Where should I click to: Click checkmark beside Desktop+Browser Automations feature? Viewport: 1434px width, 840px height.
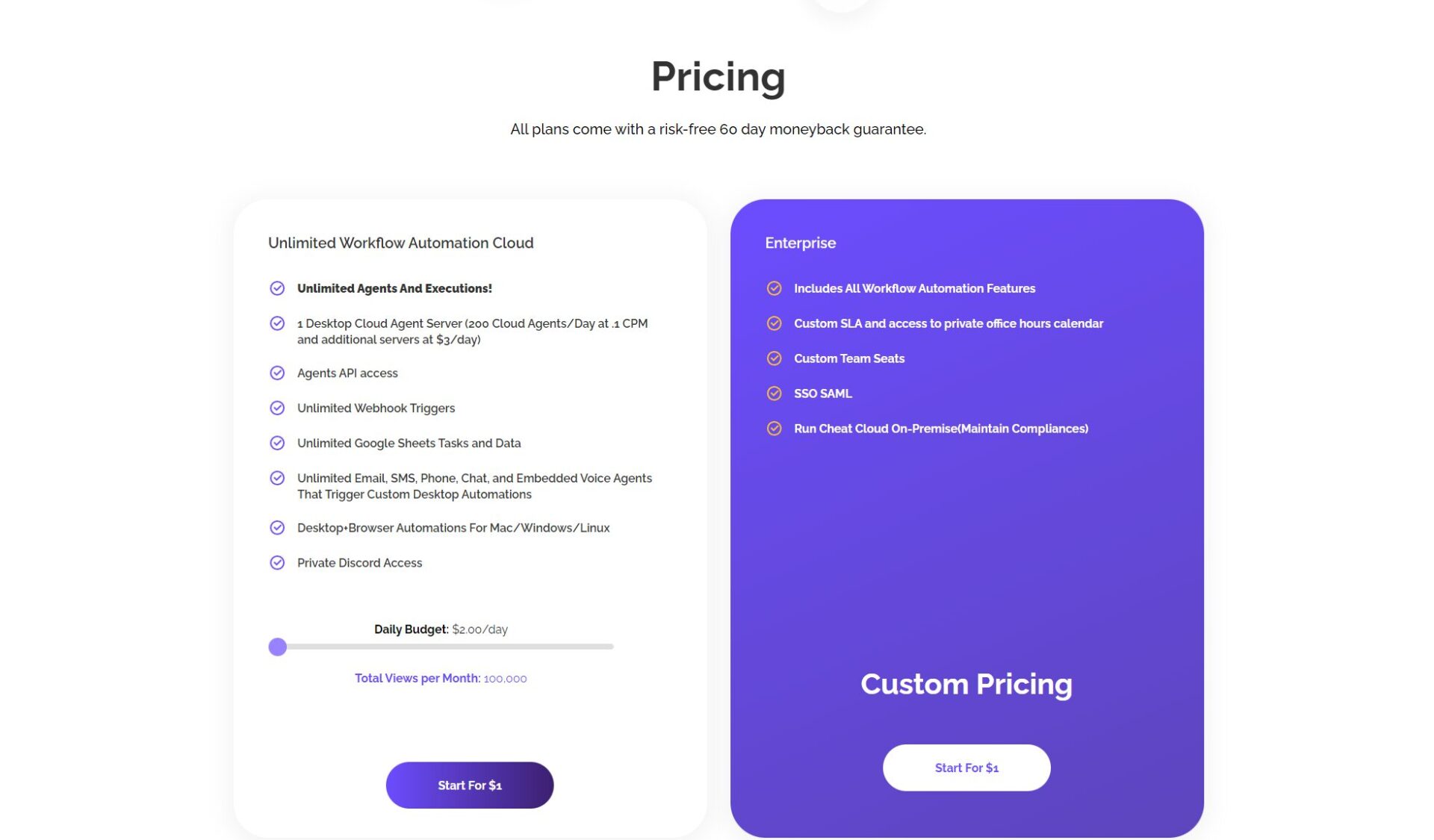click(277, 527)
